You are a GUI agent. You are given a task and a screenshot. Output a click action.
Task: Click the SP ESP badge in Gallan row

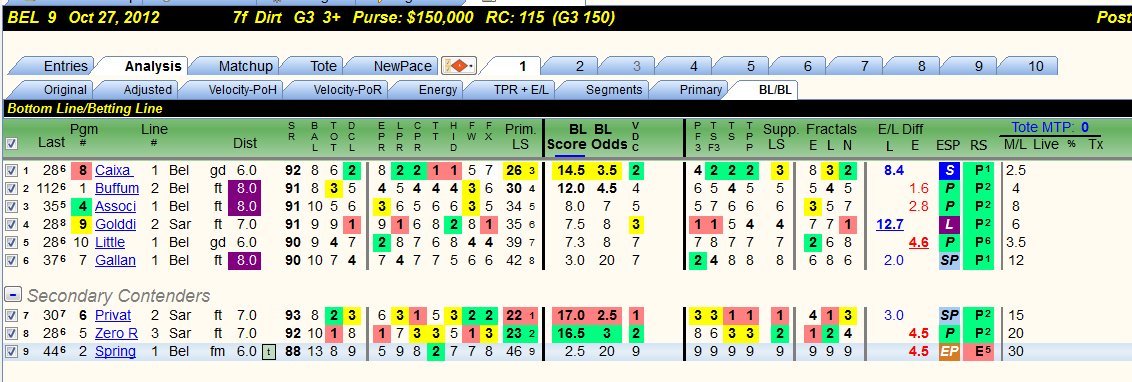point(949,260)
